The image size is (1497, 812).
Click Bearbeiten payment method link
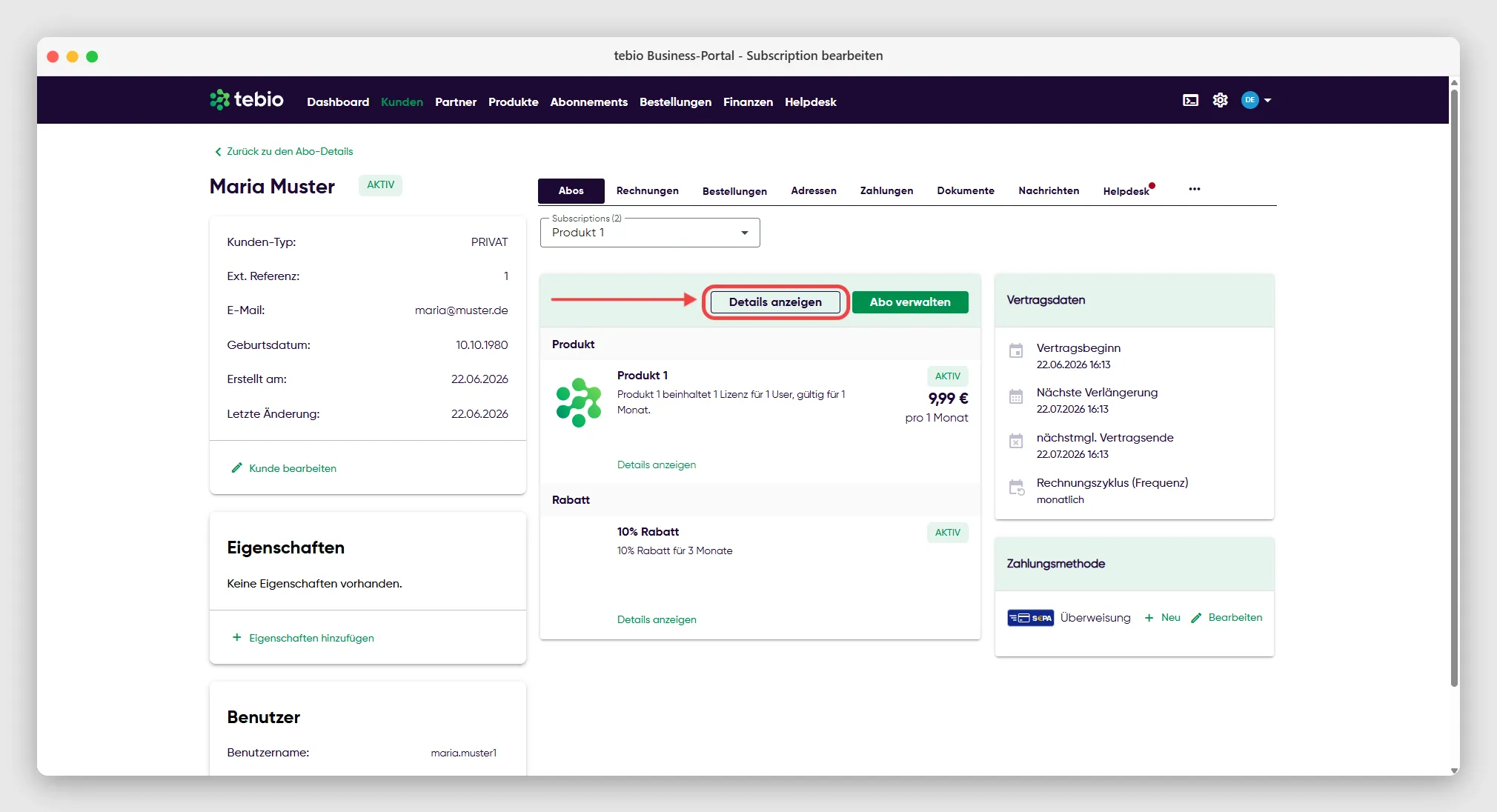point(1235,618)
